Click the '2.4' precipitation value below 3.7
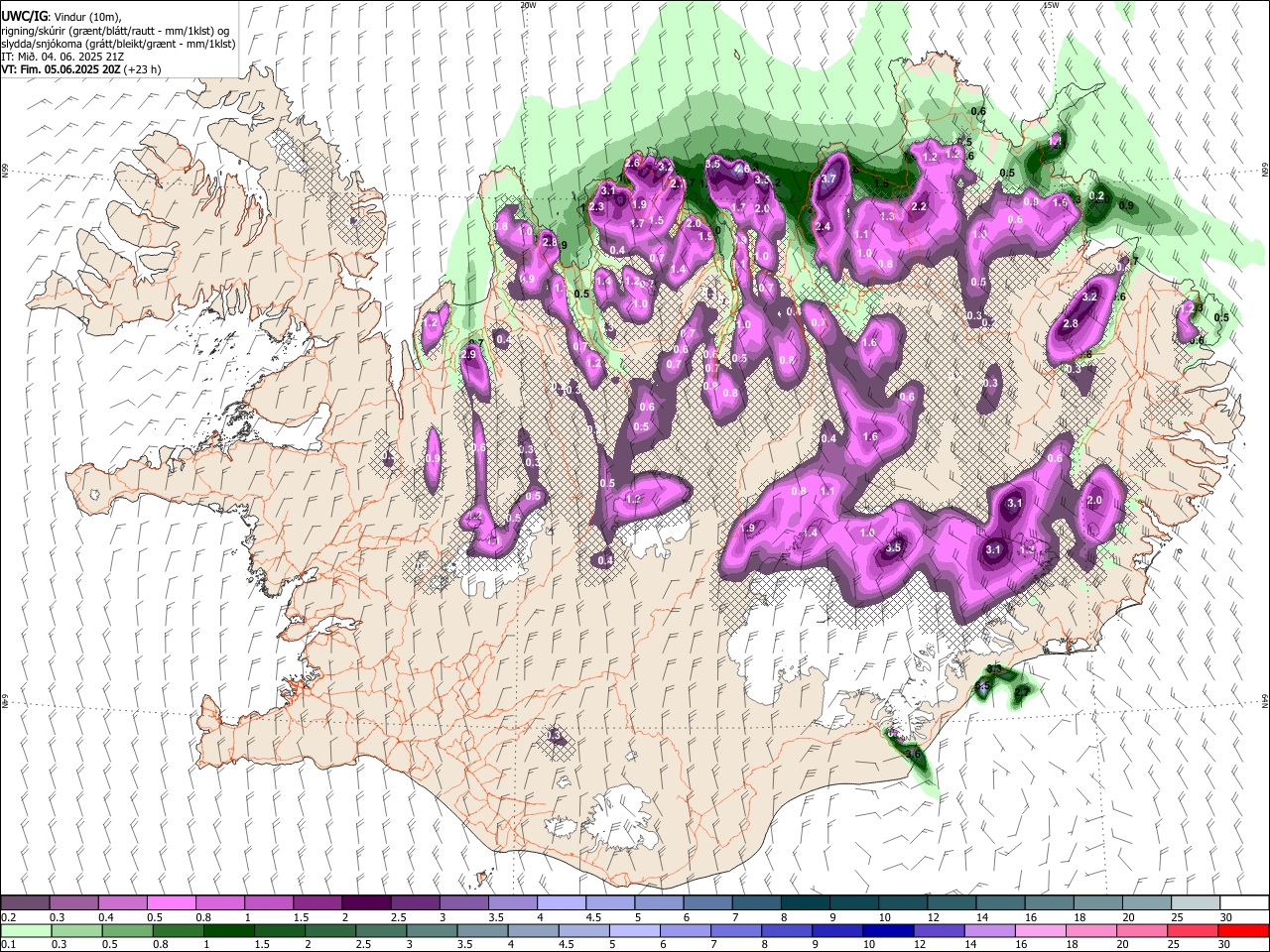This screenshot has width=1270, height=952. tap(823, 227)
